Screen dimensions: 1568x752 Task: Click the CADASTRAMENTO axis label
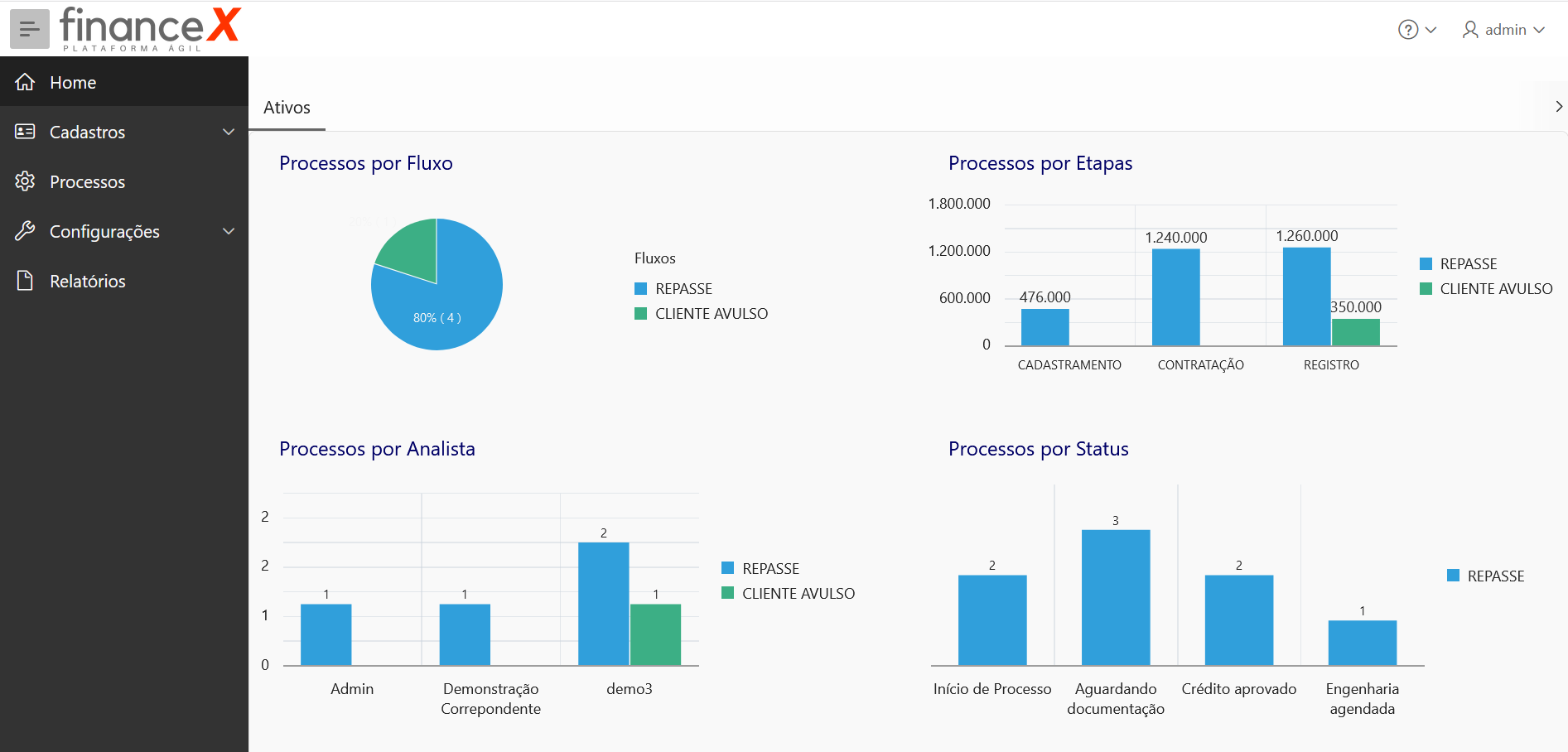pyautogui.click(x=1069, y=364)
